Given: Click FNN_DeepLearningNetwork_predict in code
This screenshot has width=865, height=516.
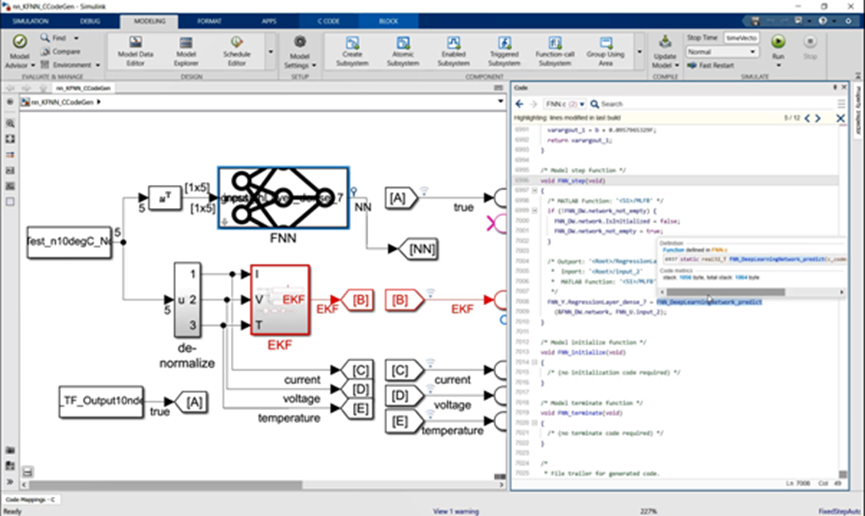Looking at the screenshot, I should pos(709,302).
